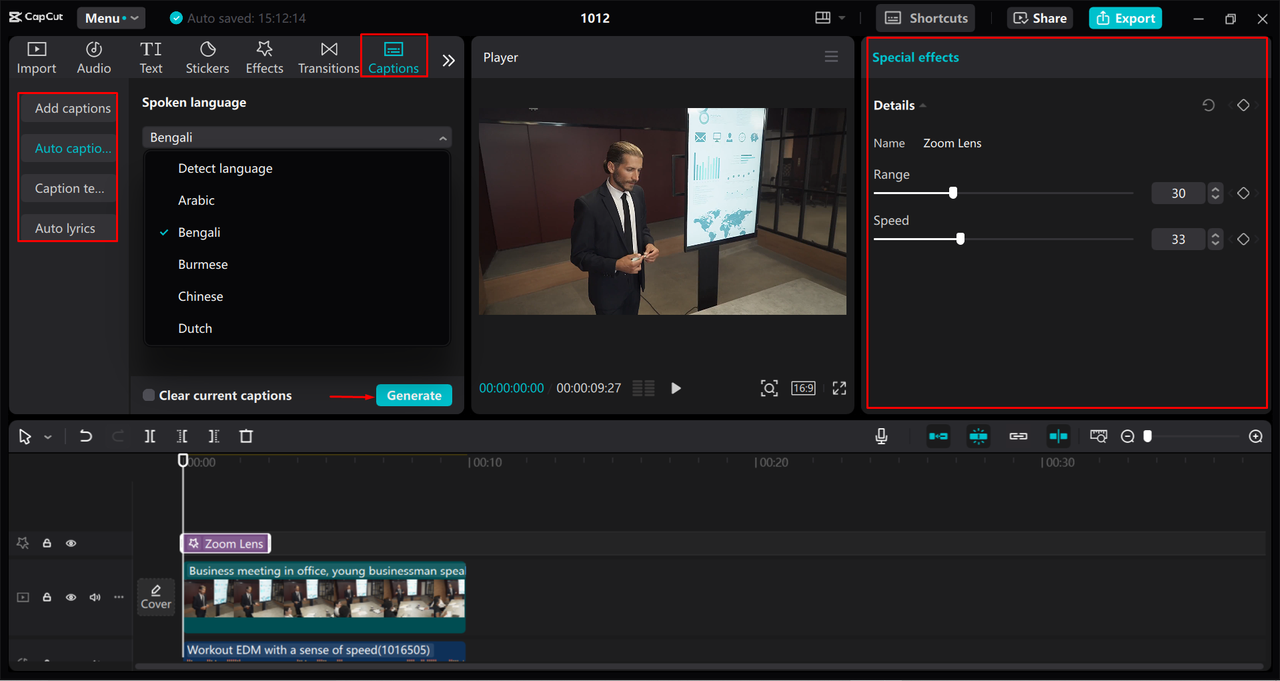Play the video in the Player
This screenshot has width=1280, height=681.
(676, 388)
